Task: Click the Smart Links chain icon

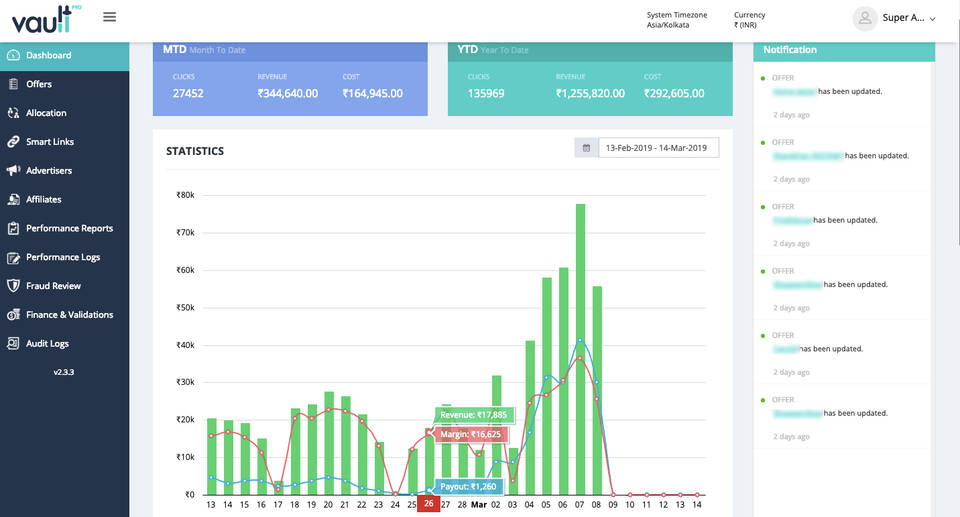Action: [x=13, y=142]
